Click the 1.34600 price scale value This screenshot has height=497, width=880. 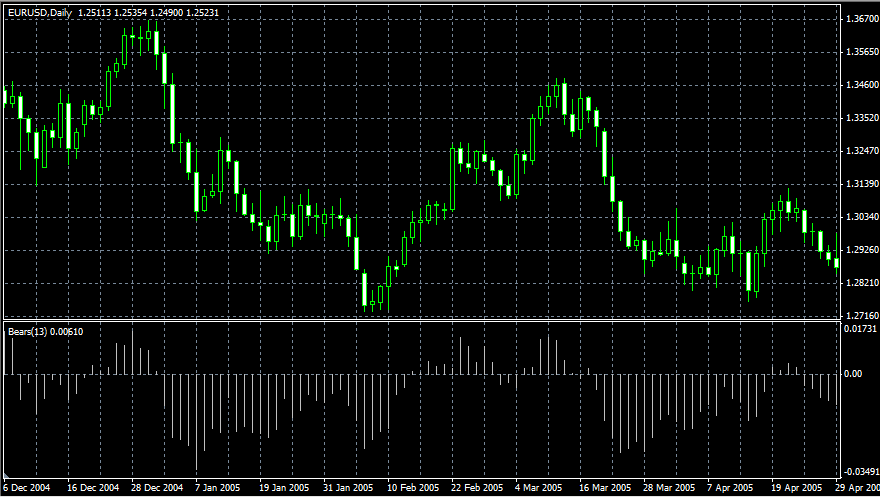coord(861,85)
